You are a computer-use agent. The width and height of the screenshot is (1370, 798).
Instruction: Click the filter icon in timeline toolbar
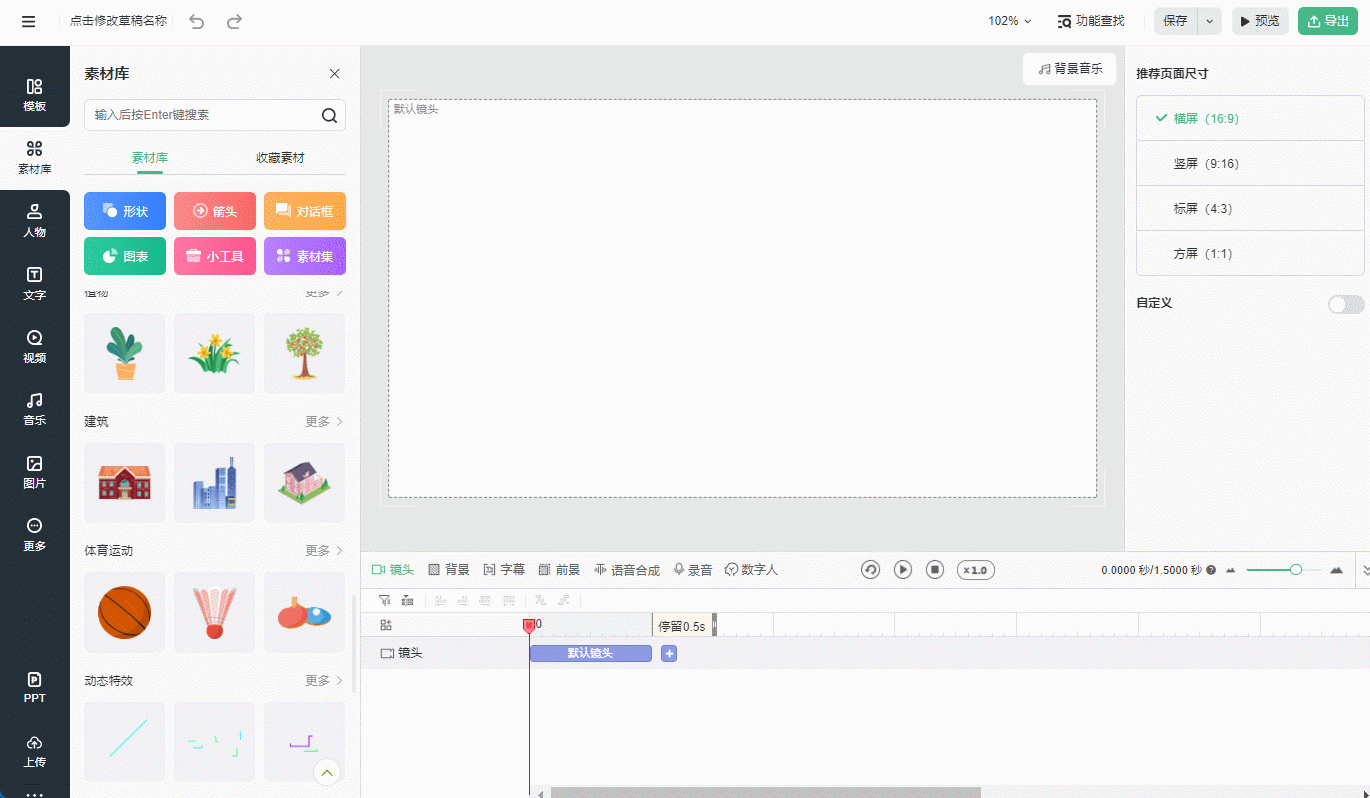(x=384, y=601)
